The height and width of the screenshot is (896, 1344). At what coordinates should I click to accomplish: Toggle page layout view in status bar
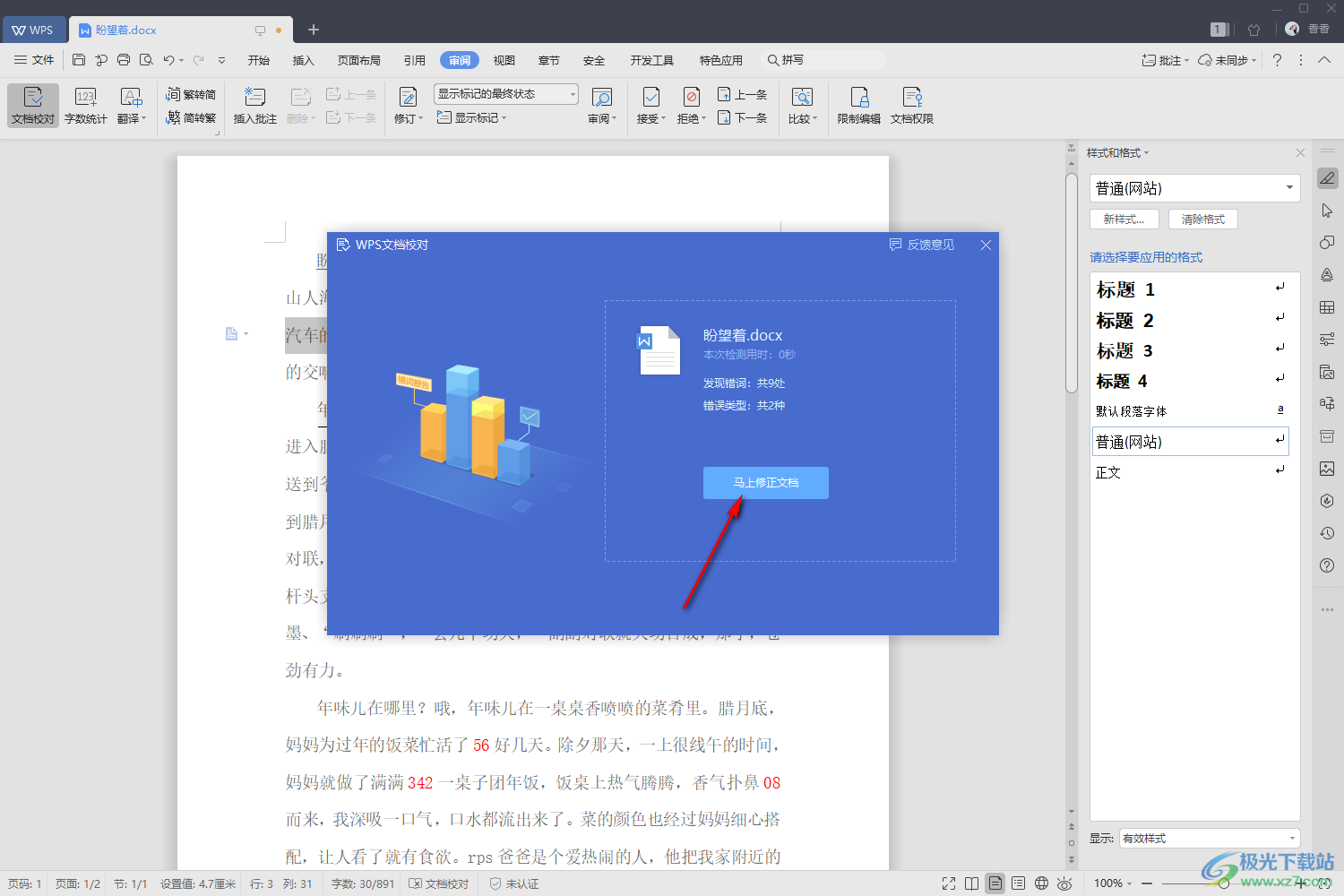coord(995,883)
